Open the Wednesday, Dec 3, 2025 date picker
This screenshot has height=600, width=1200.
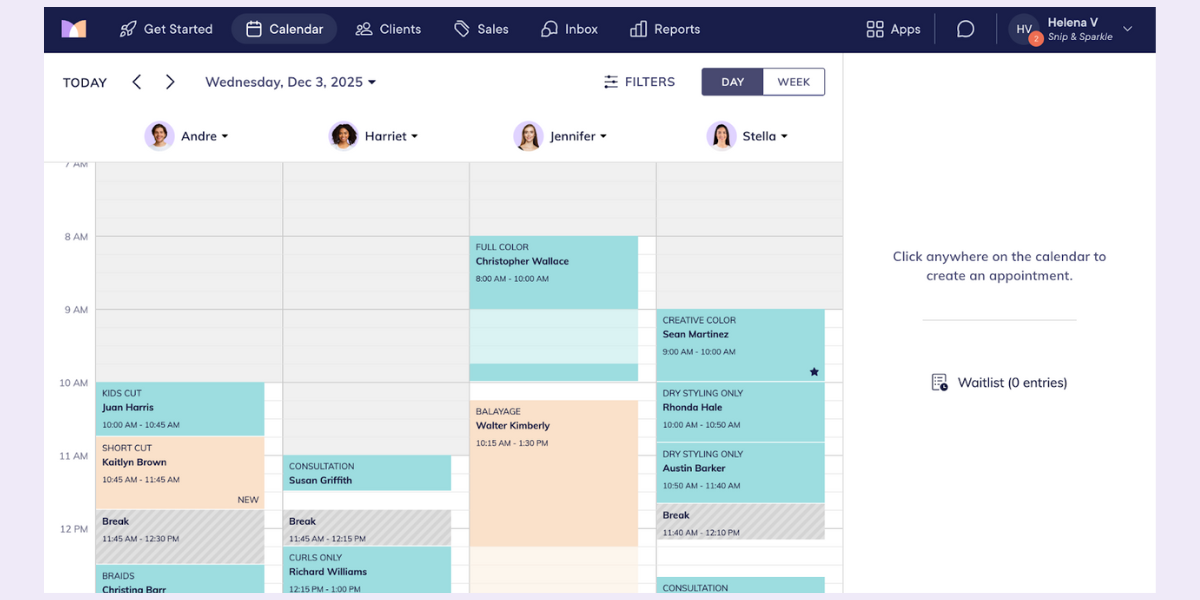point(290,82)
